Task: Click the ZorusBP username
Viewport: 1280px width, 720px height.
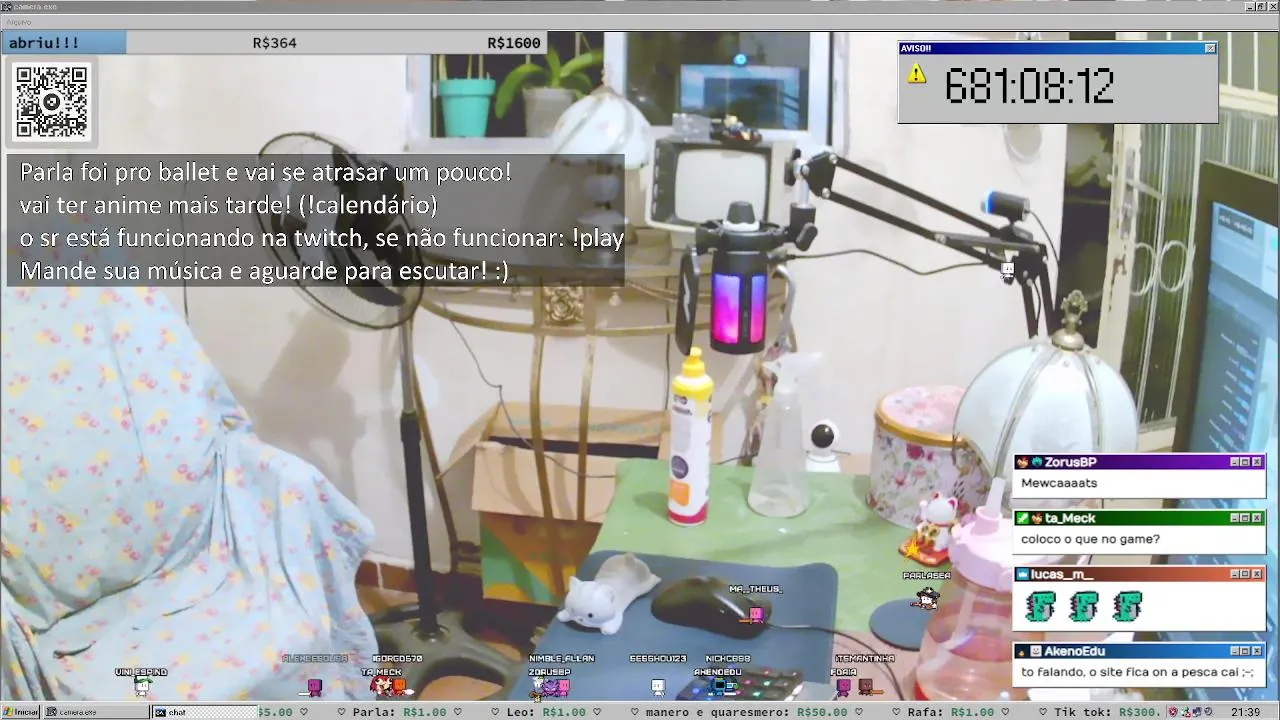Action: [x=1071, y=462]
